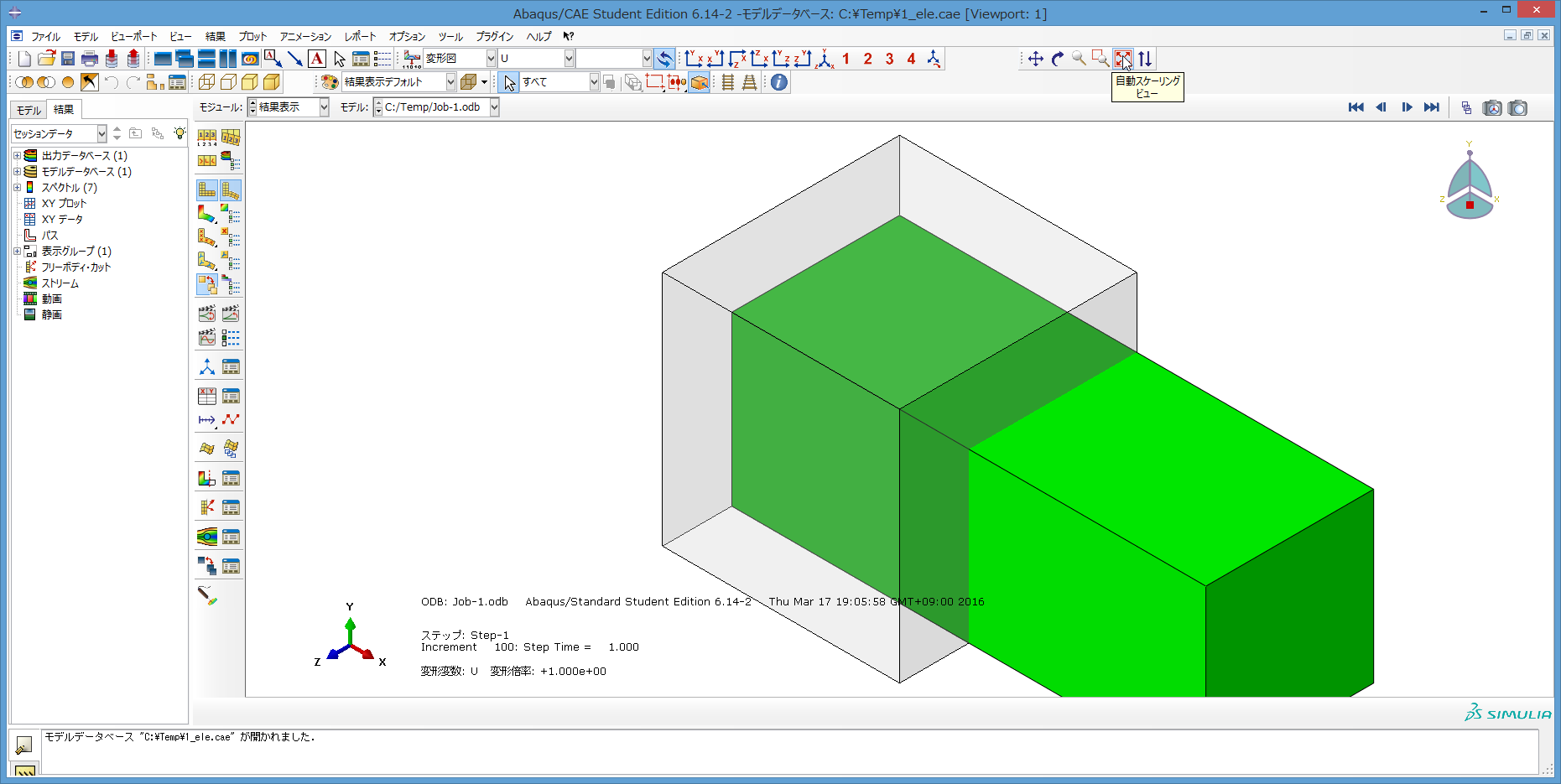
Task: Open the Stream toolset icon
Action: 207,537
